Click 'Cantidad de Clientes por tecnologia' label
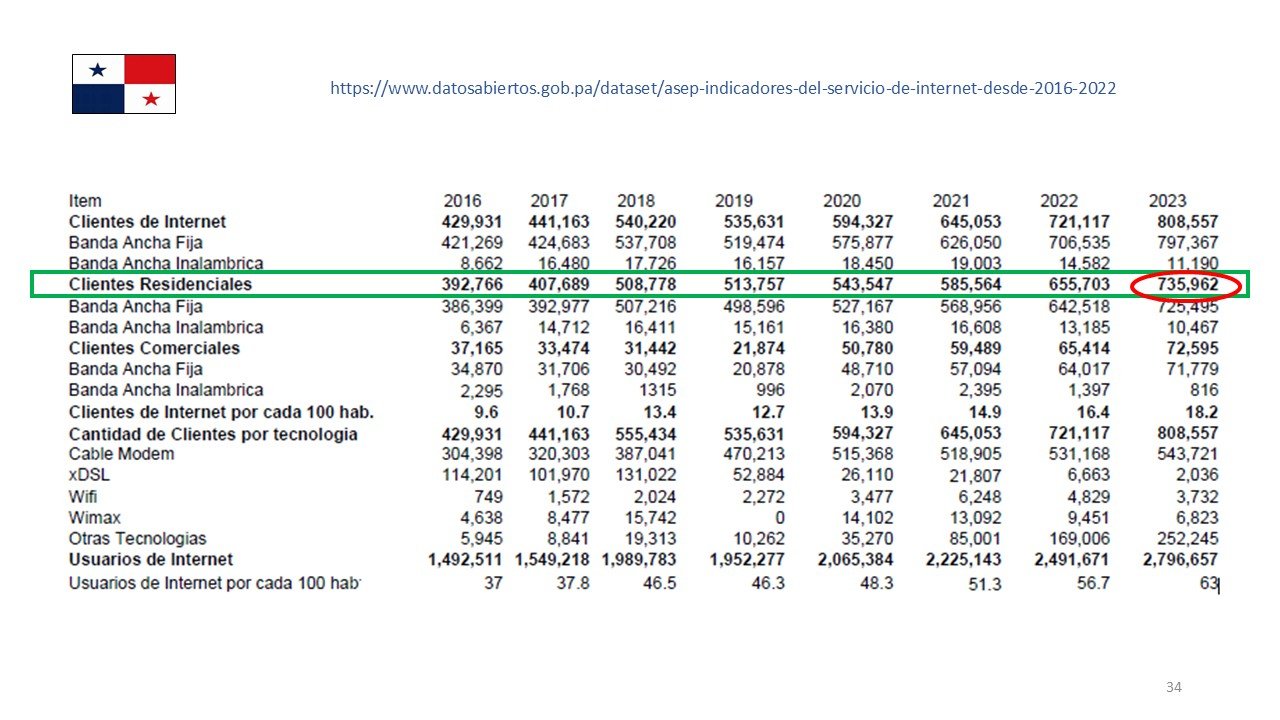The width and height of the screenshot is (1280, 720). 213,434
